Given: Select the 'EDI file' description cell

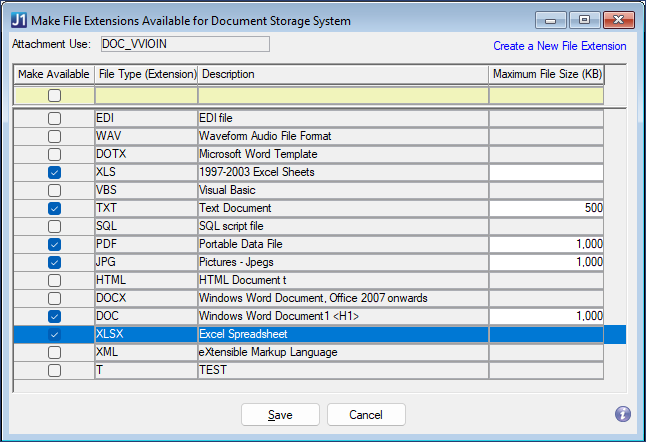Looking at the screenshot, I should pos(343,118).
